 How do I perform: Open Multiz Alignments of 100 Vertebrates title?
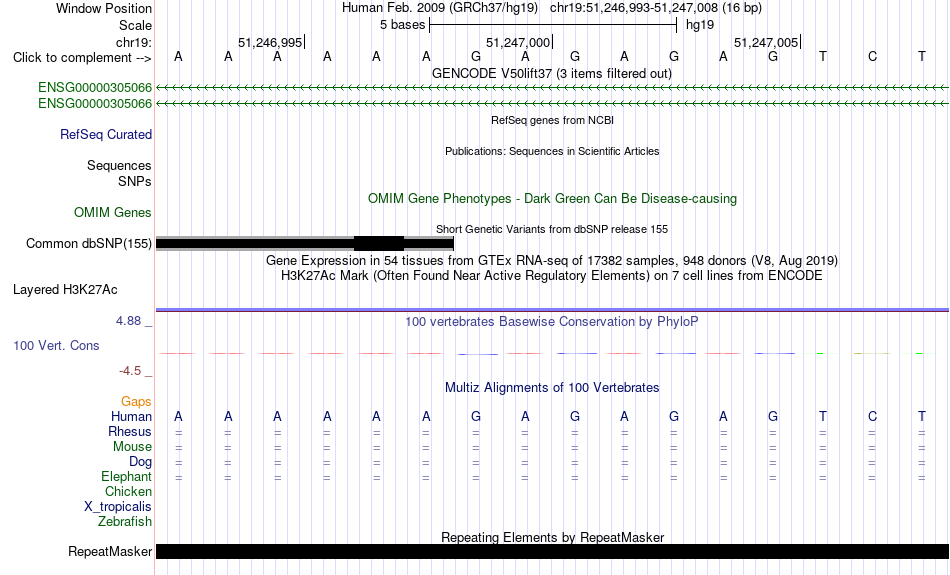[552, 388]
